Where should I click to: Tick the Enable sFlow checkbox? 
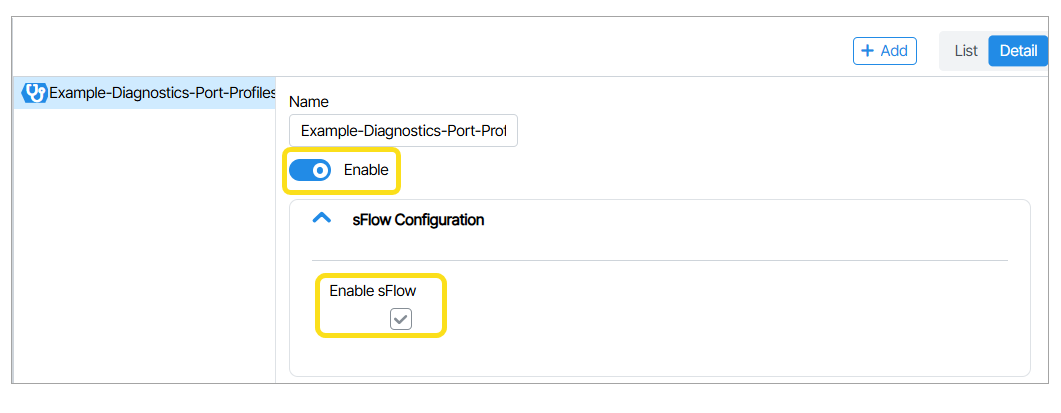(x=401, y=319)
